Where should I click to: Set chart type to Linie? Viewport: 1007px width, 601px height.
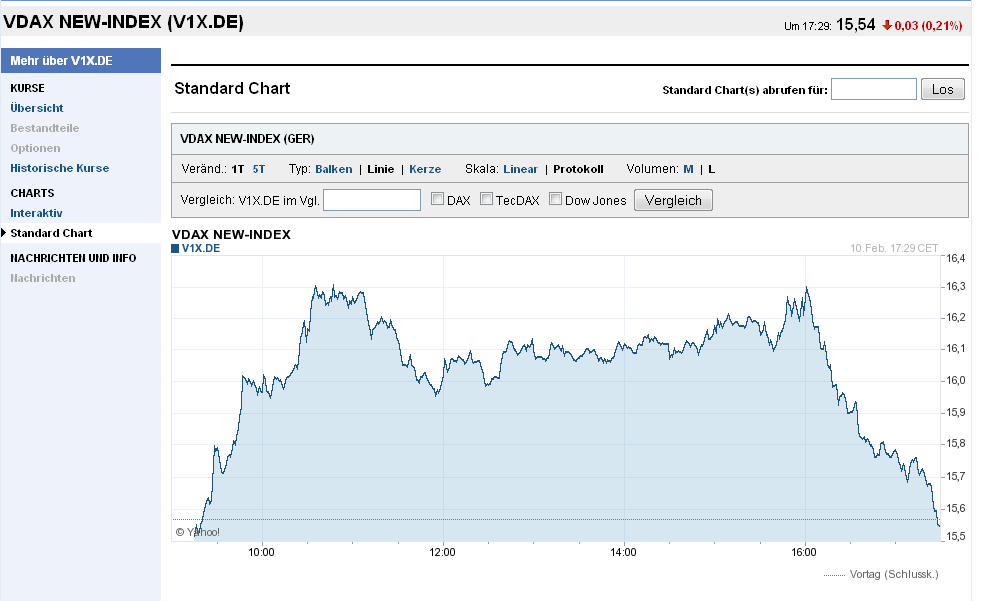click(x=381, y=169)
